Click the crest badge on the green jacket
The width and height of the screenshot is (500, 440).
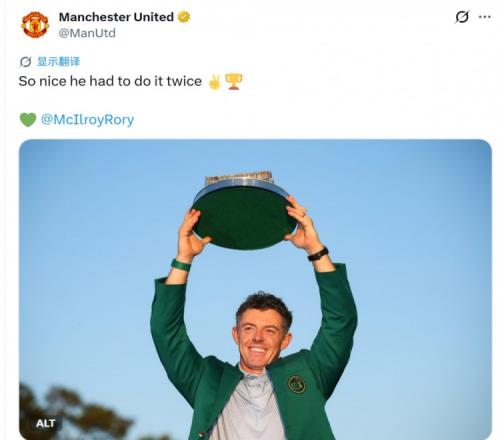point(296,384)
